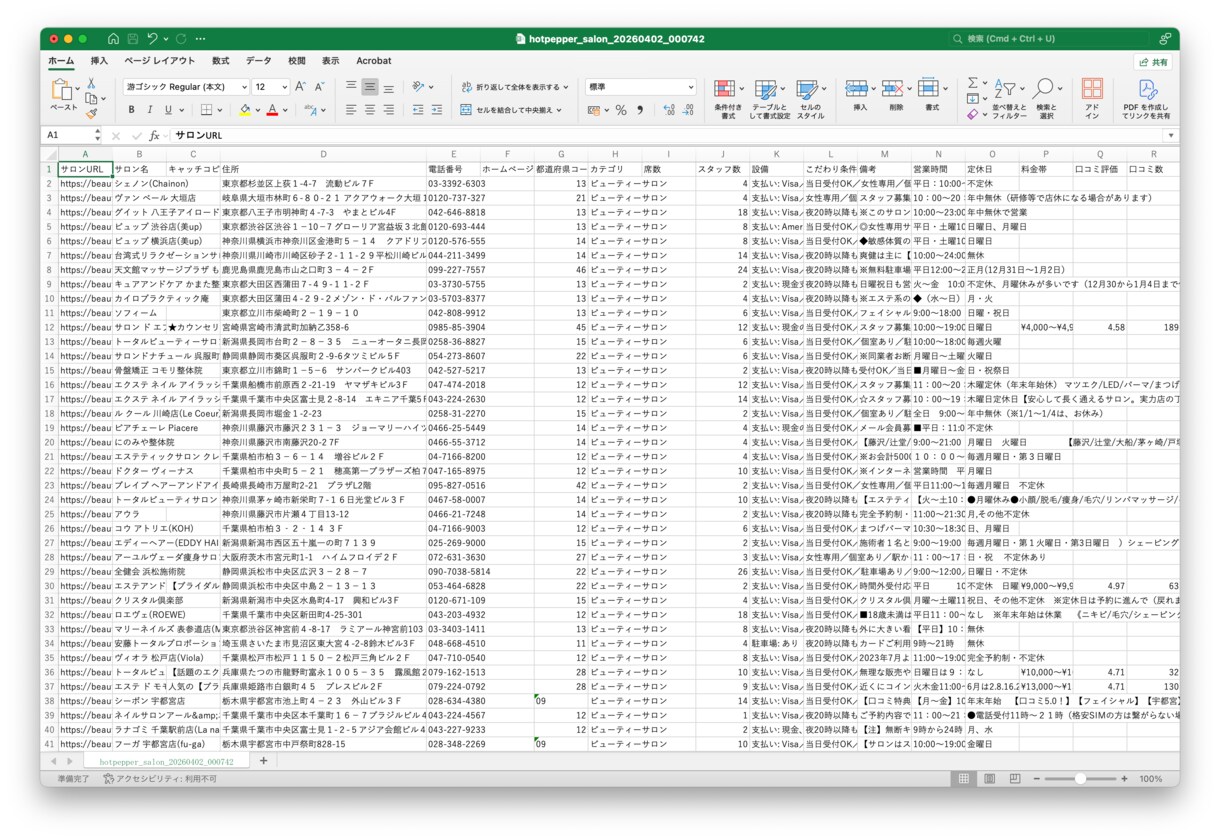The image size is (1220, 840).
Task: Click the increase font size icon
Action: (302, 87)
